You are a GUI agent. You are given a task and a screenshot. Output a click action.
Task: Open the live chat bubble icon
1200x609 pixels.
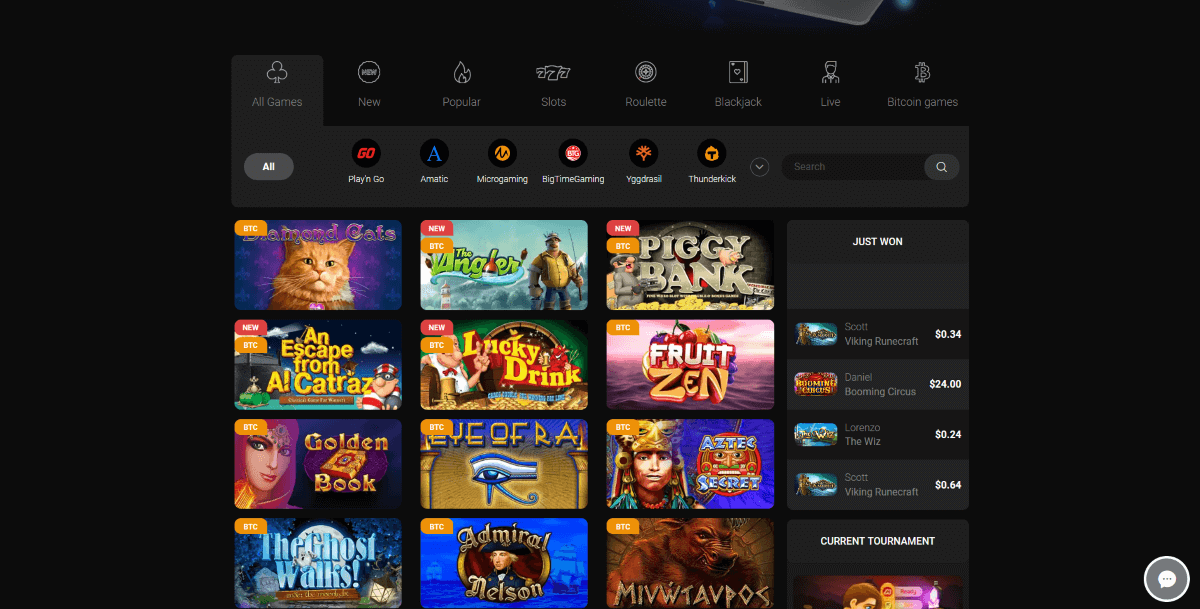(x=1166, y=578)
